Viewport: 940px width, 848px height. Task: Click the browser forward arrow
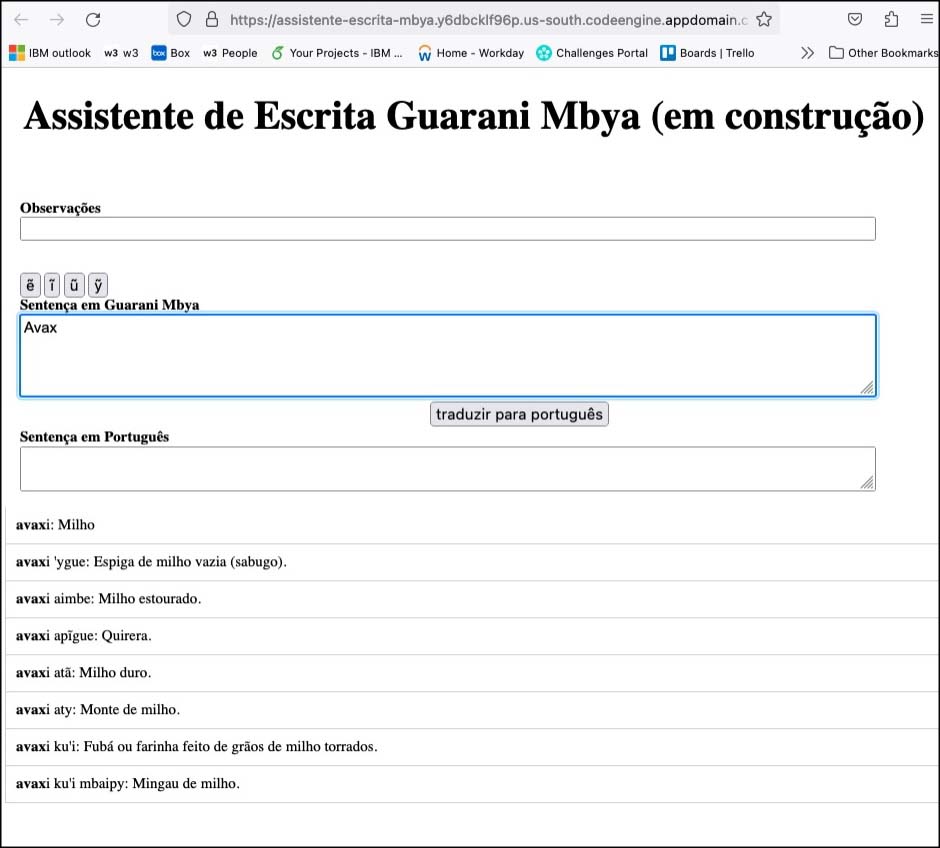57,20
